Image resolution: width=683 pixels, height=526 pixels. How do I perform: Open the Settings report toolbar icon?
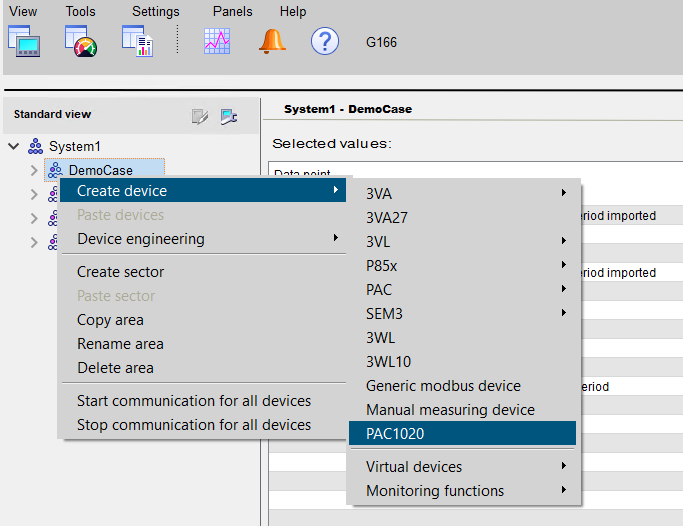[x=138, y=41]
